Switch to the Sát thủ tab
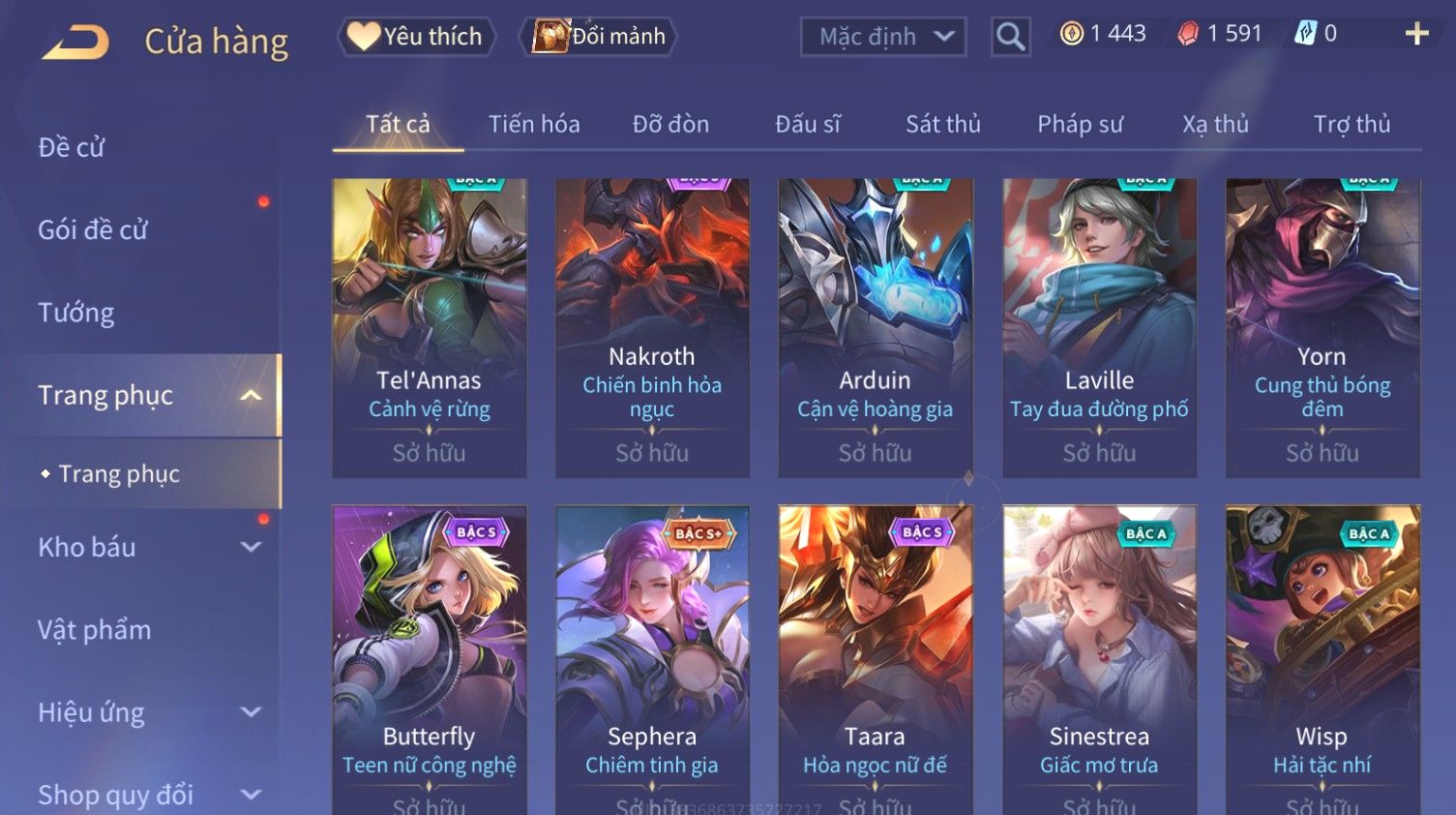The width and height of the screenshot is (1456, 815). click(942, 124)
